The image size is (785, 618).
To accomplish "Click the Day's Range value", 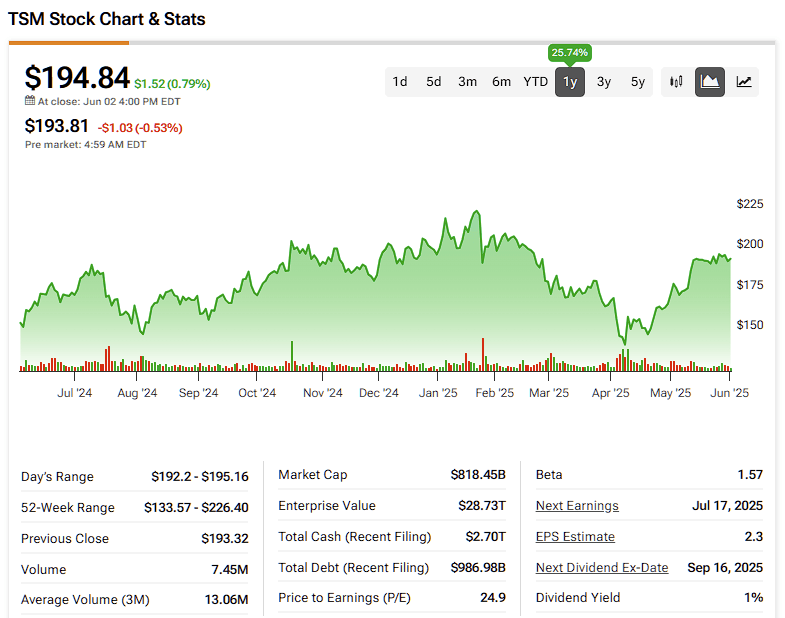I will (x=200, y=477).
